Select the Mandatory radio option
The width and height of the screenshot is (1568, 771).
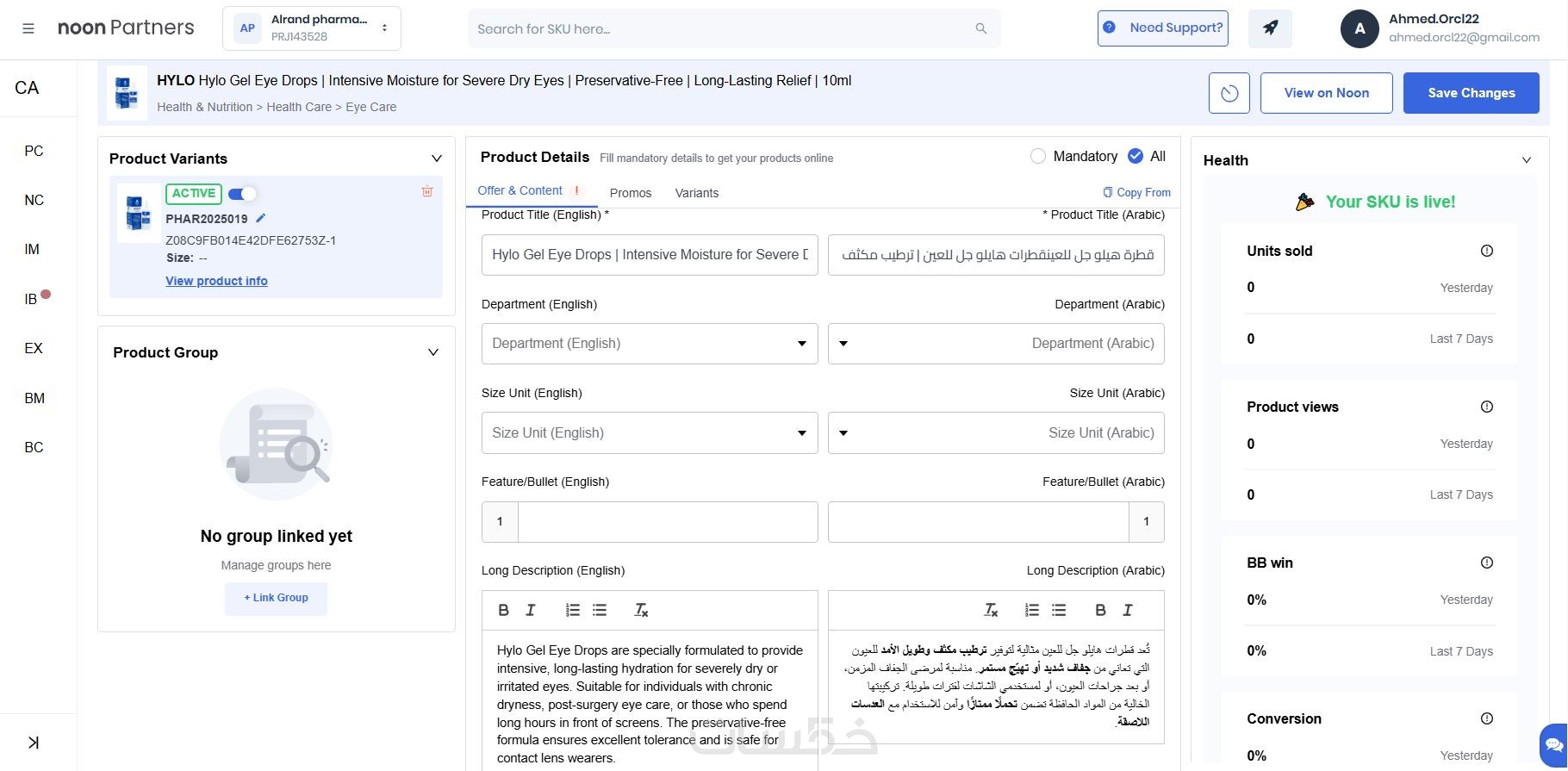tap(1038, 156)
